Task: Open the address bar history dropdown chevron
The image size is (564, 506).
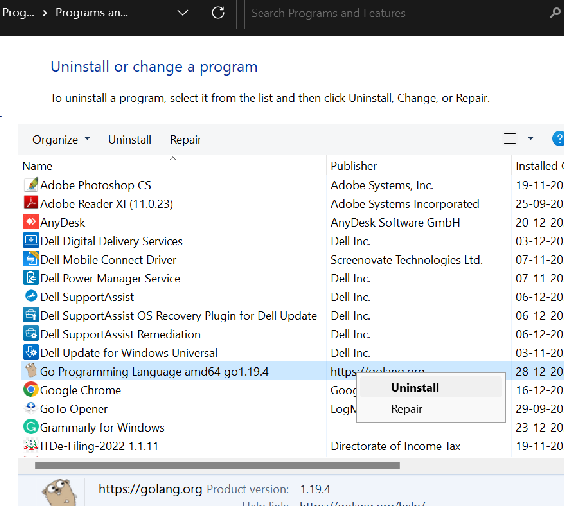Action: [183, 13]
